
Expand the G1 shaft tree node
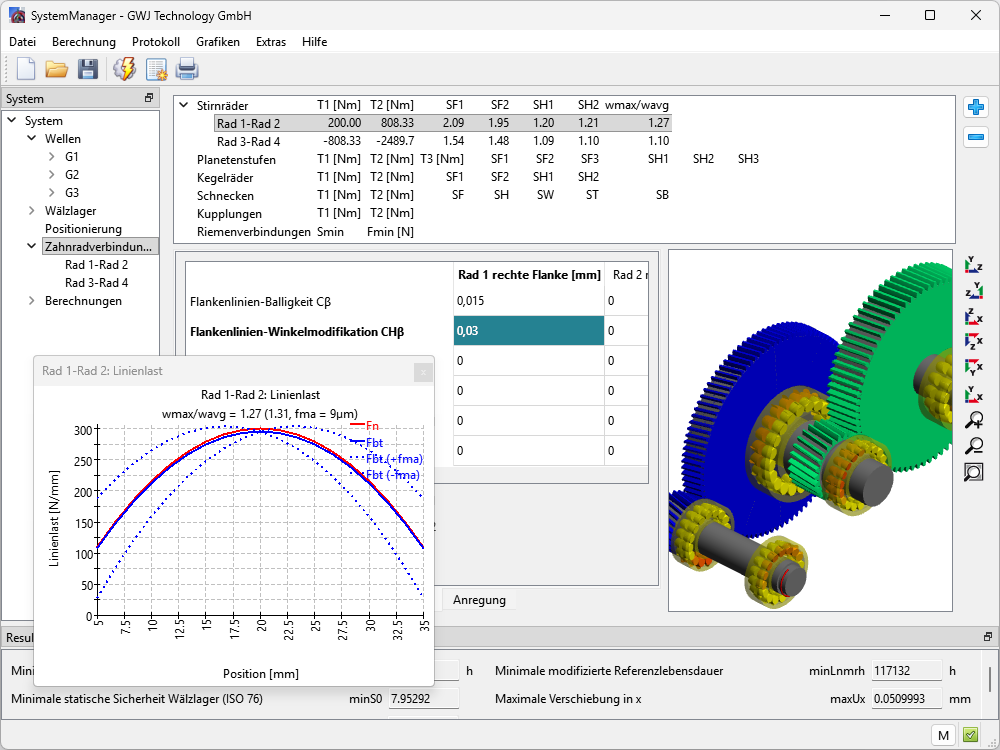(52, 157)
